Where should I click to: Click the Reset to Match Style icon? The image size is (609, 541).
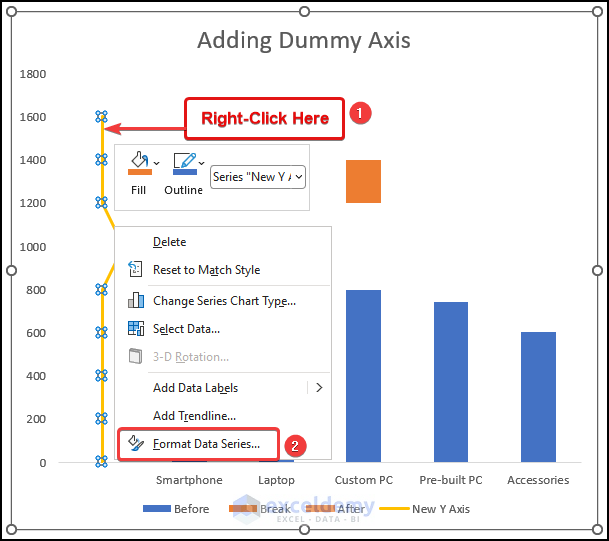point(135,269)
